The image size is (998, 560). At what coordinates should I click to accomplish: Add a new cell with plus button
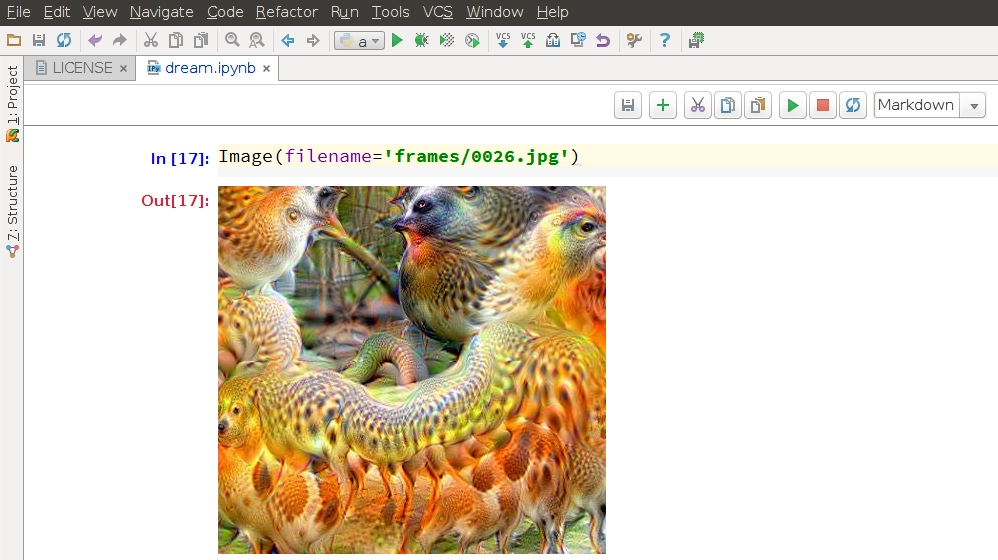tap(663, 106)
